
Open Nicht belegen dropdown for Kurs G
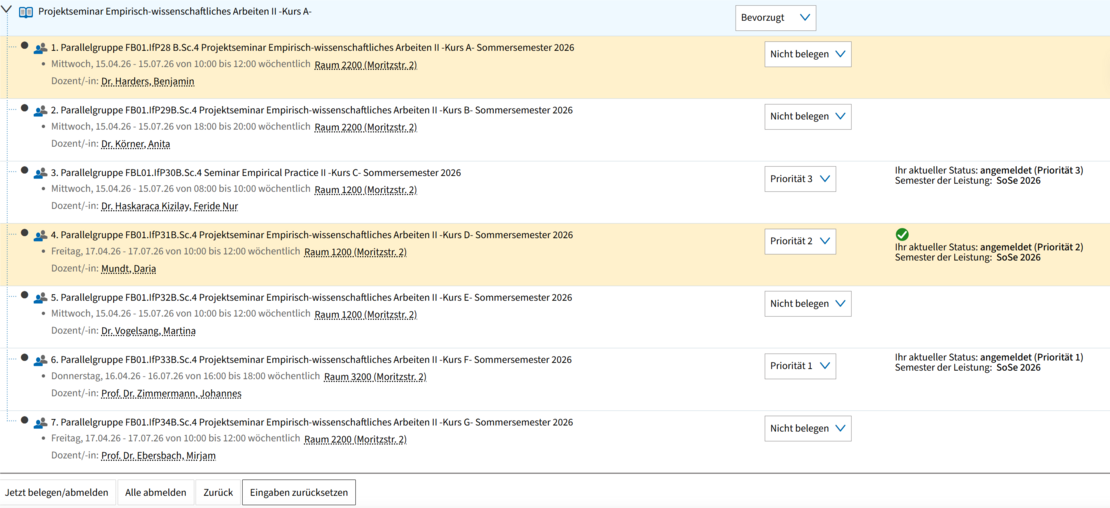click(x=807, y=428)
